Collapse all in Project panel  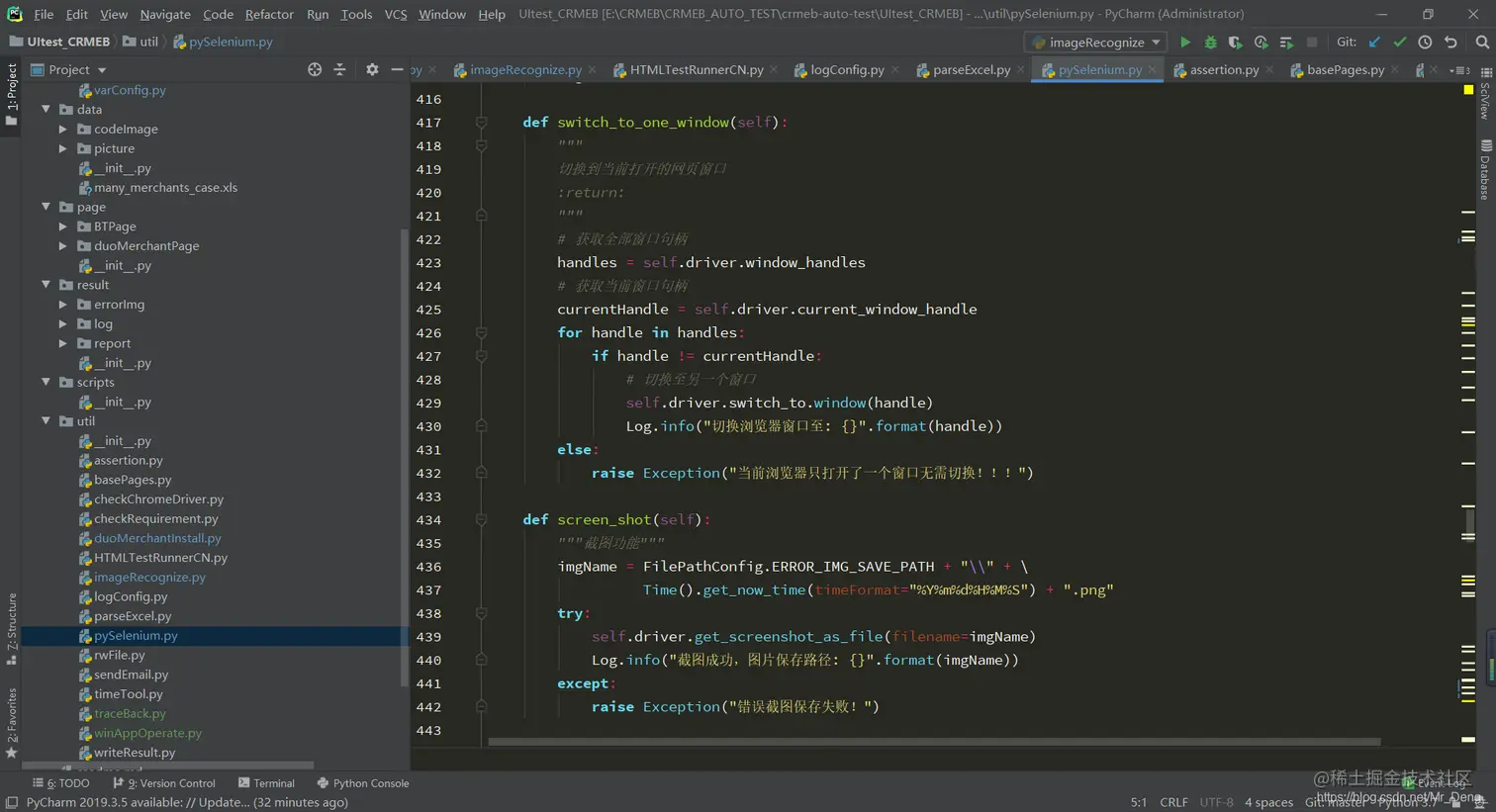339,70
